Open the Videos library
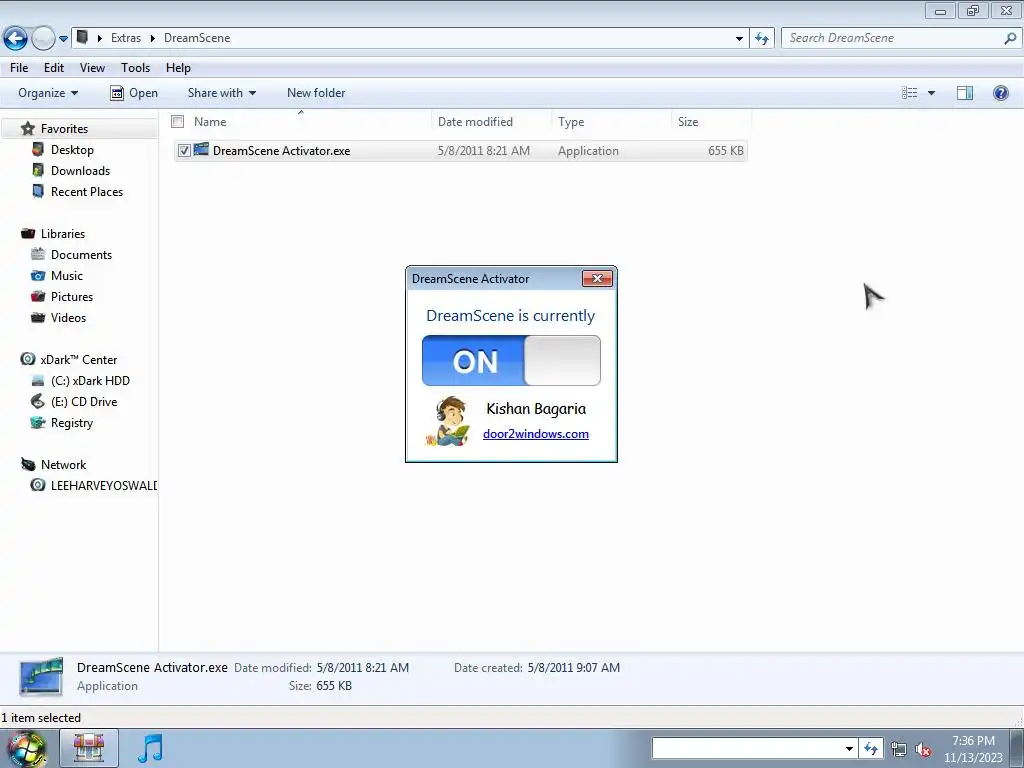Image resolution: width=1024 pixels, height=768 pixels. click(x=69, y=317)
